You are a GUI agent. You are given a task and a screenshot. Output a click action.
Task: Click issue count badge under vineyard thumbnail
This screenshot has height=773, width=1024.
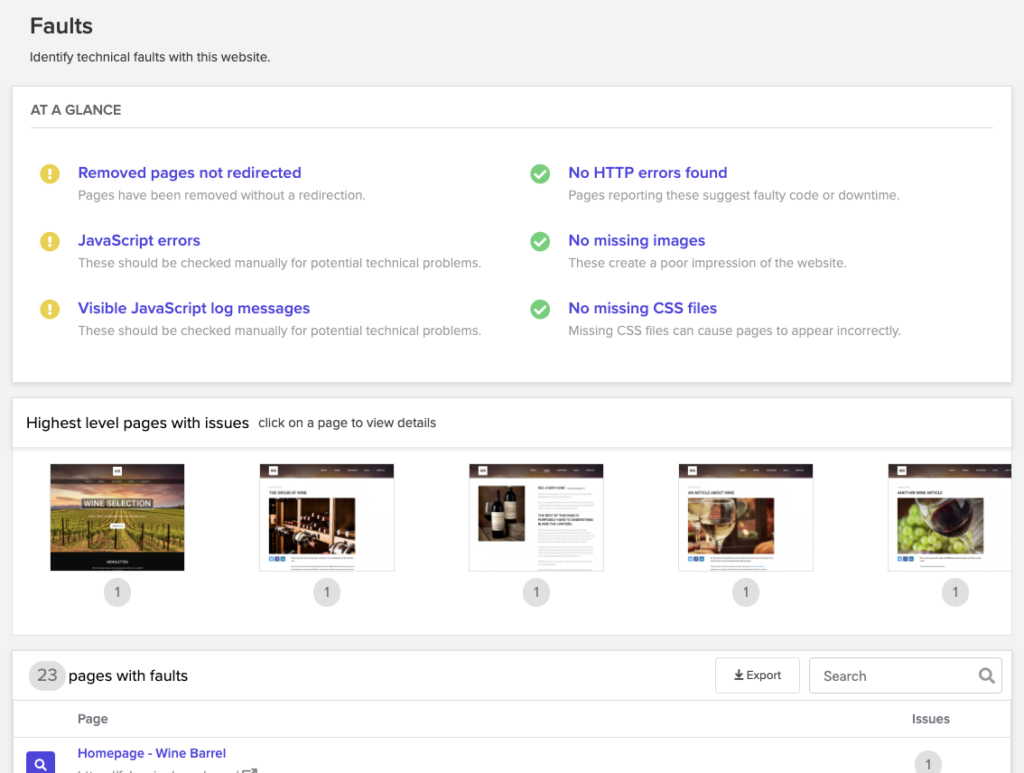pos(118,592)
